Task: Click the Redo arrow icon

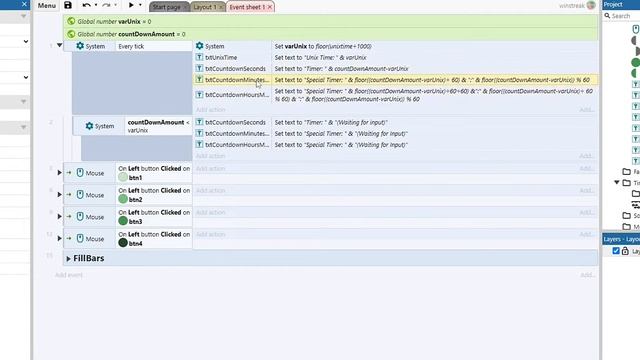Action: click(x=106, y=5)
